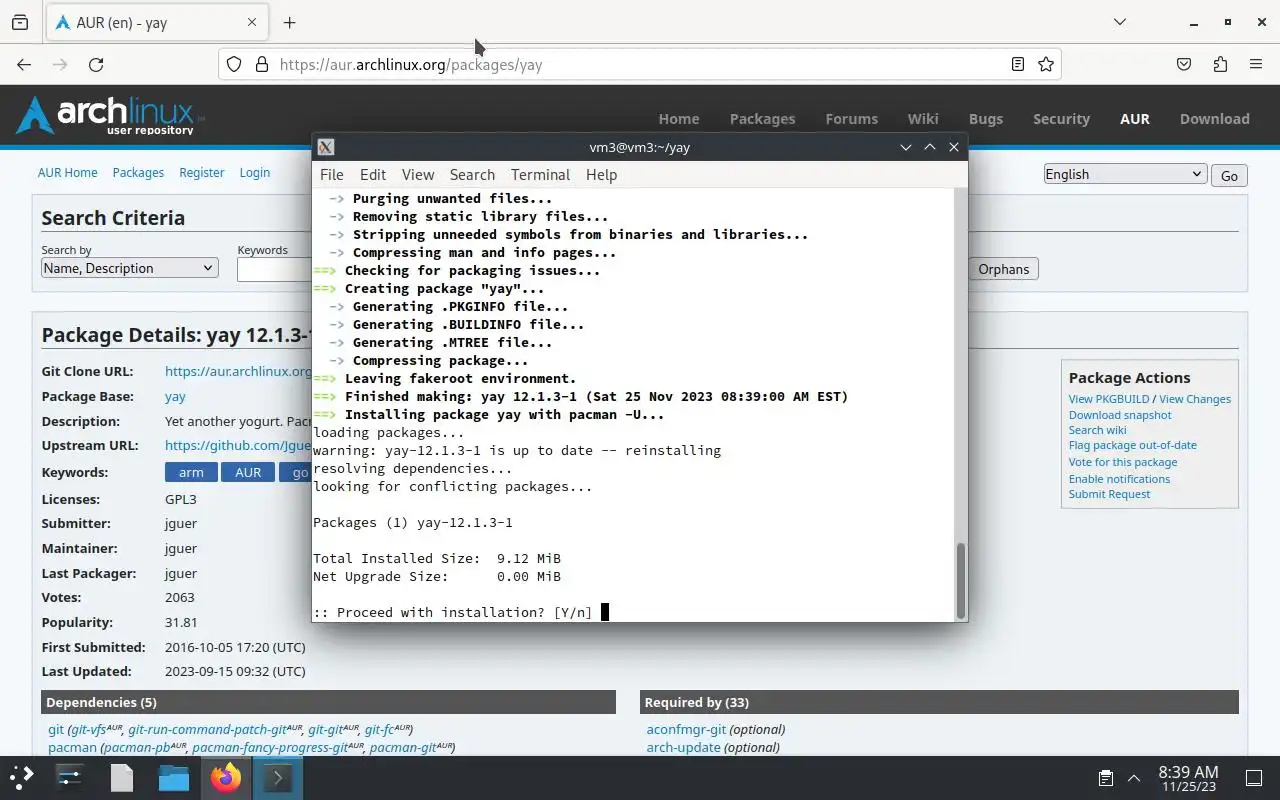
Task: Open the Download navigation link
Action: [1214, 118]
